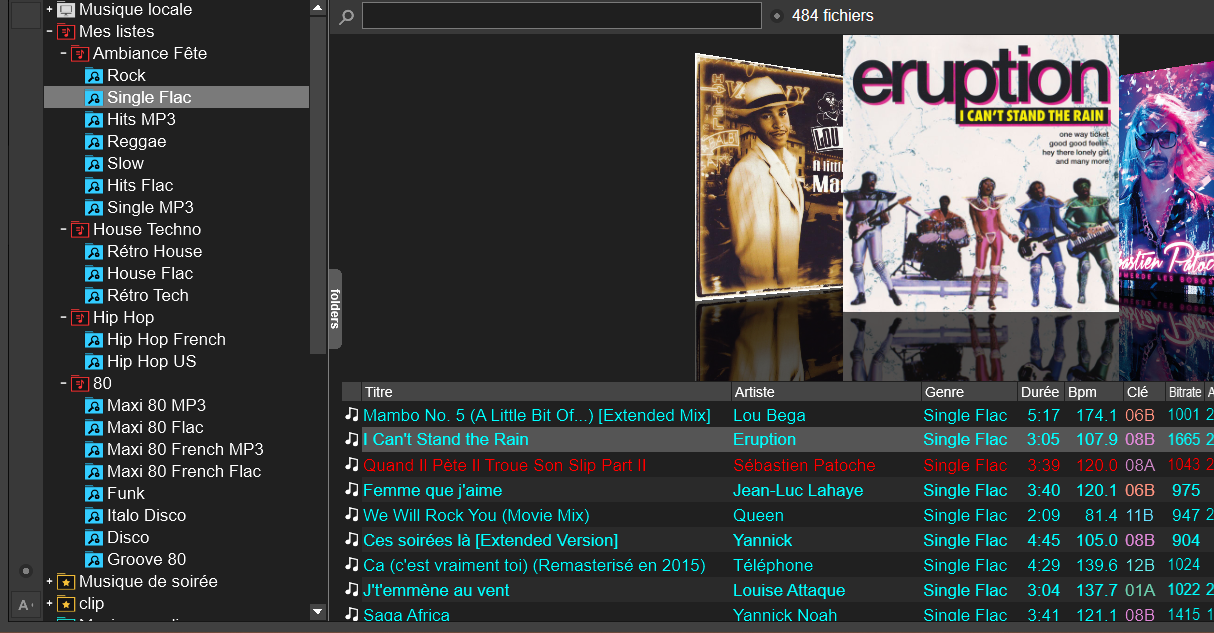The height and width of the screenshot is (633, 1214).
Task: Click the round dot button in left strip
Action: (26, 571)
